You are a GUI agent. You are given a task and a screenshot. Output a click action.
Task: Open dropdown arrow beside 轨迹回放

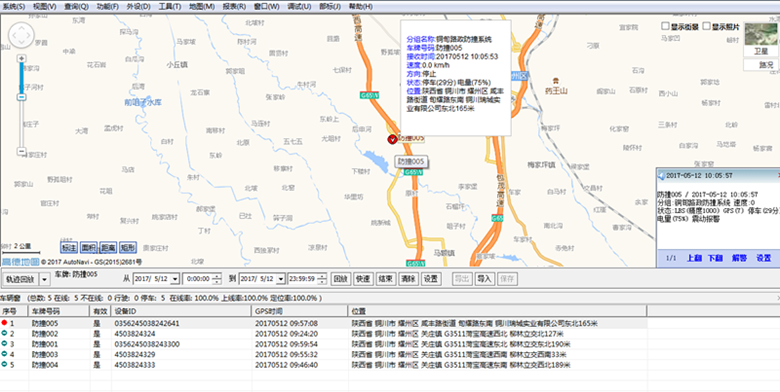[45, 280]
